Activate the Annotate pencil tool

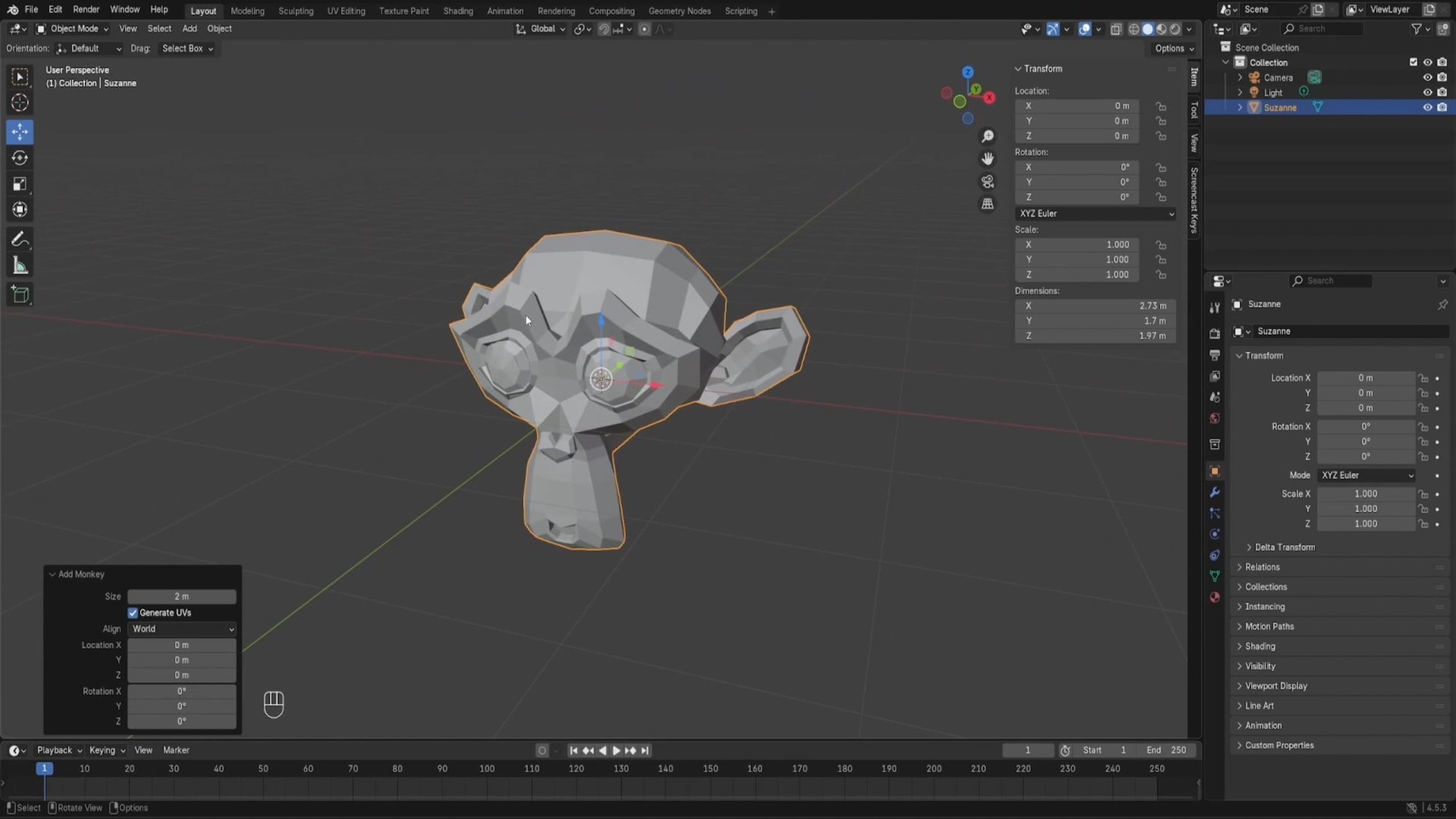20,240
